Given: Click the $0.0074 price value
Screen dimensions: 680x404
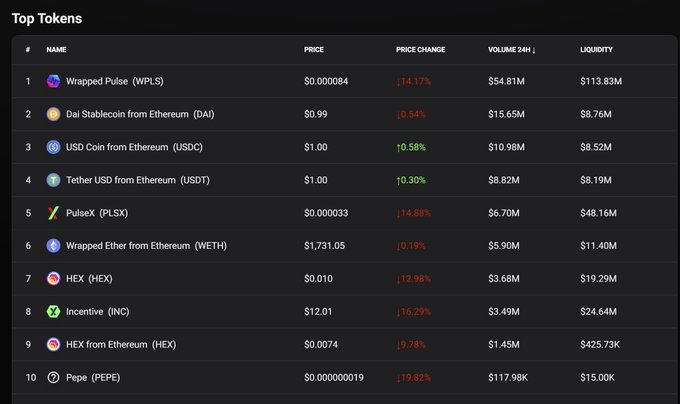Looking at the screenshot, I should click(321, 345).
